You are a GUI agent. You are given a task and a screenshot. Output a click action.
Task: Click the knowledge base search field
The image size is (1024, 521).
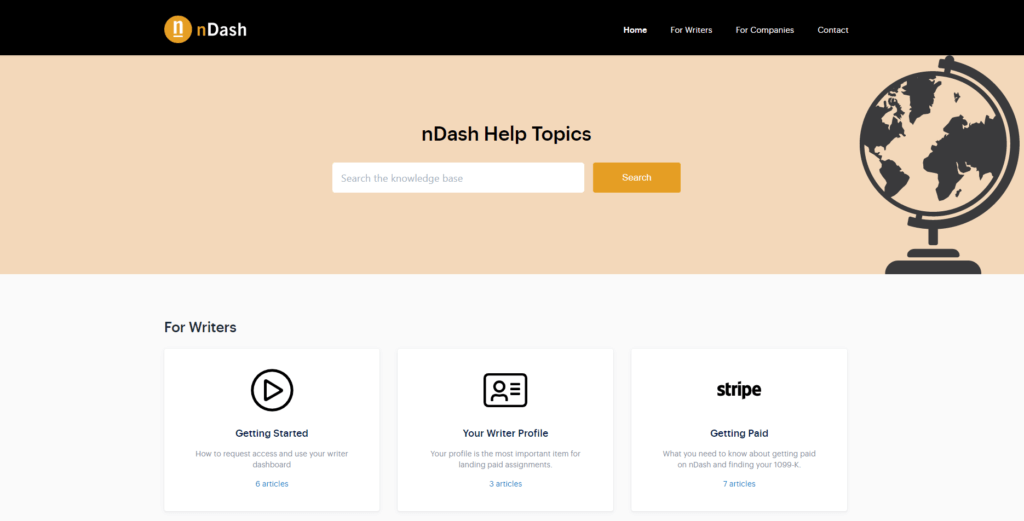pos(458,178)
